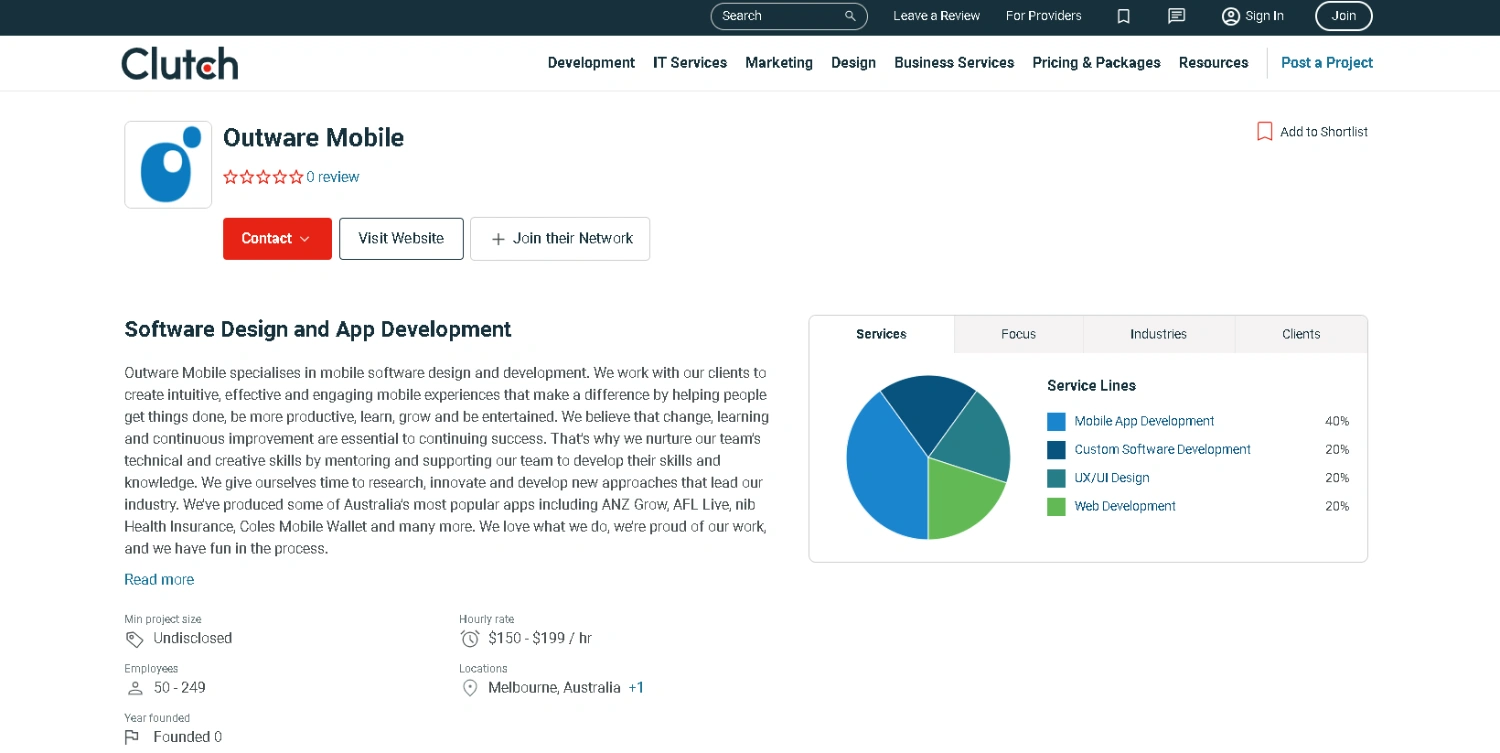Click the Sign In link

coord(1264,16)
